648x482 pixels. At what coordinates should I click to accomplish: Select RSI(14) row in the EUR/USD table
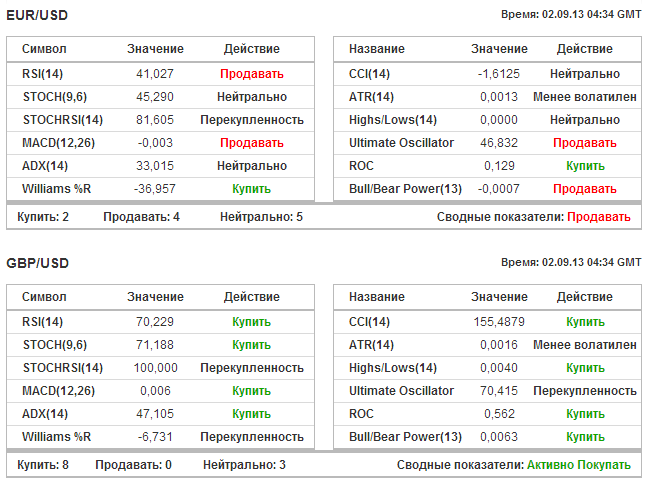[42, 73]
